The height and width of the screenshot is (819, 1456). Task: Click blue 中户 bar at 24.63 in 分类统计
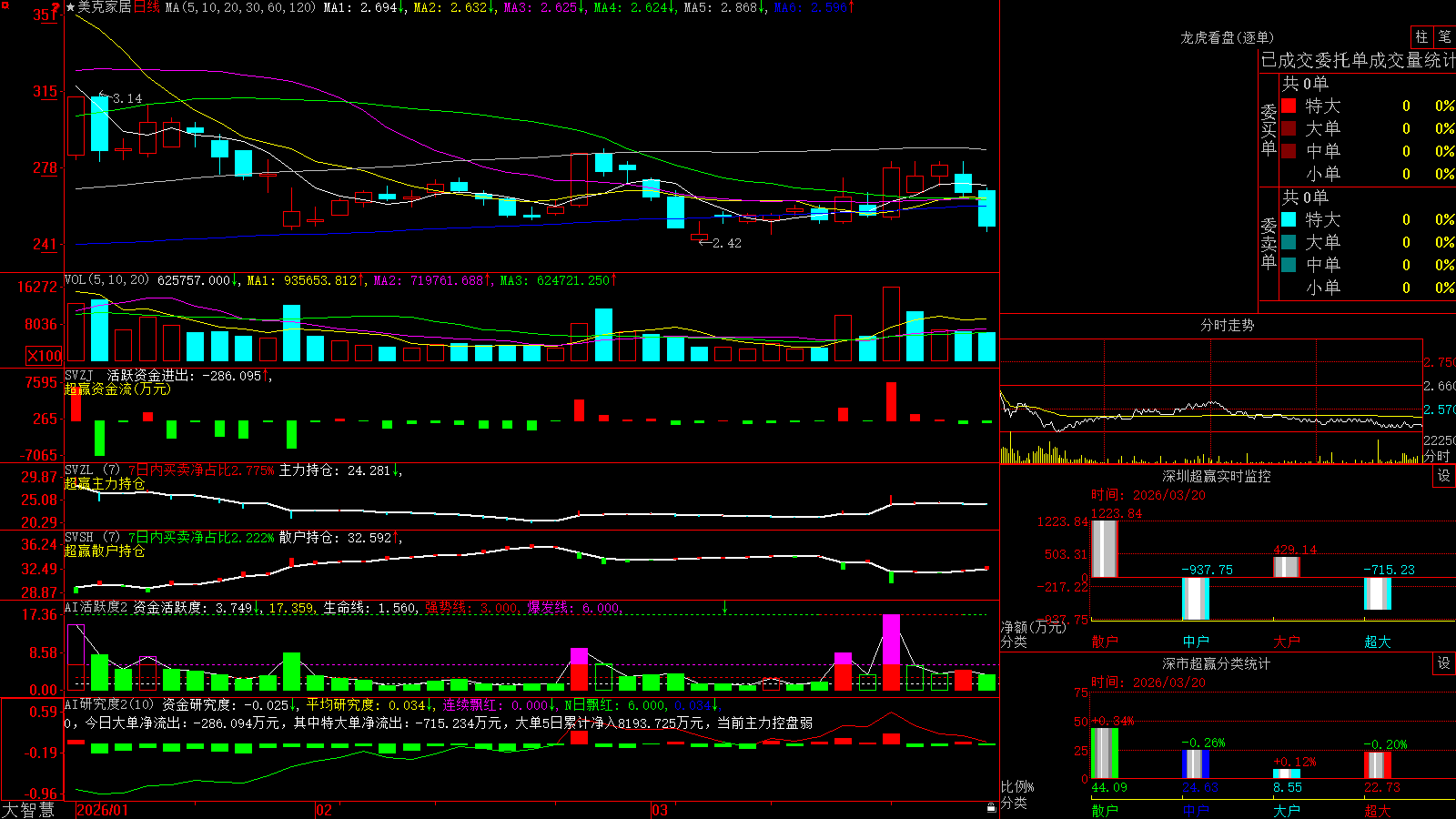(1195, 764)
